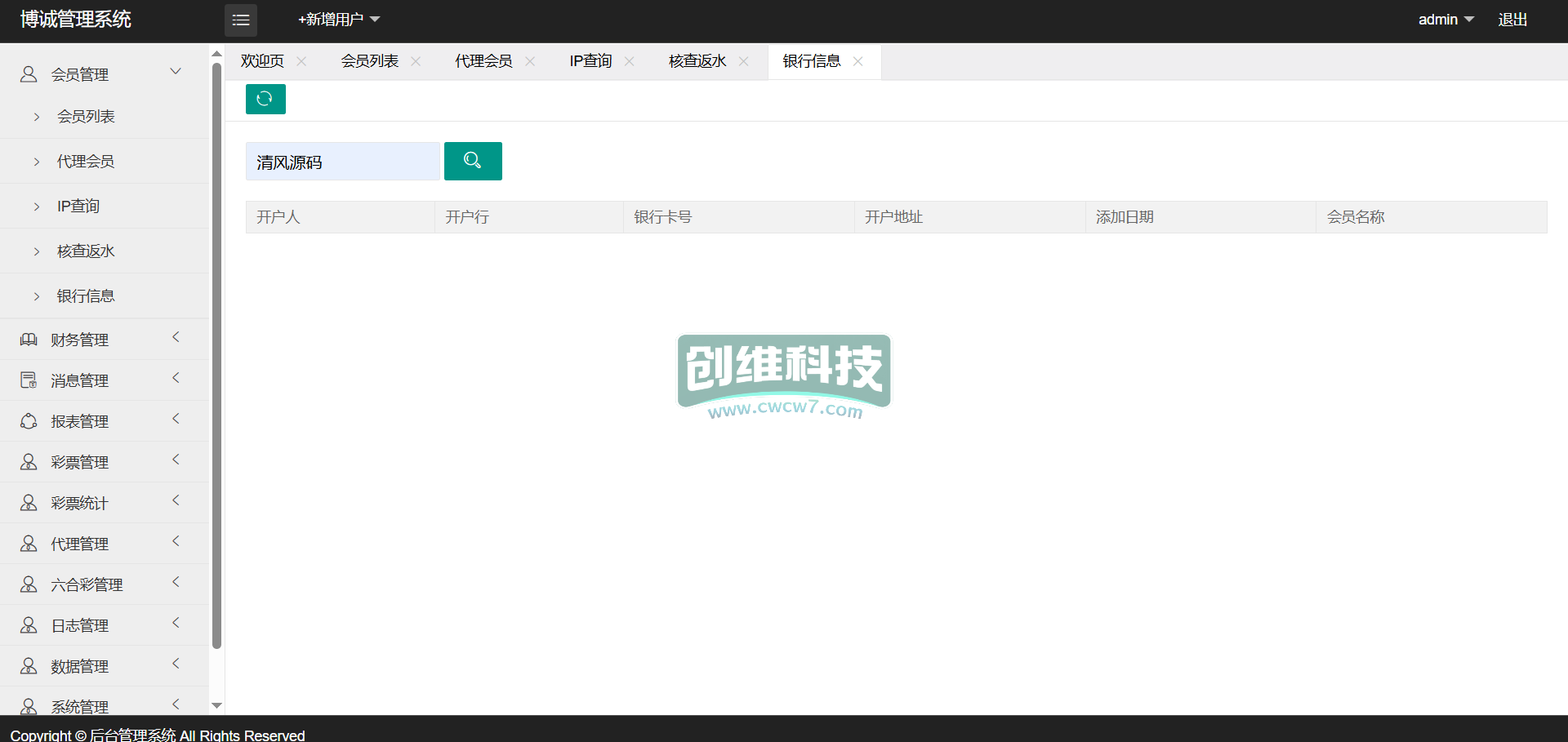Click the 代理管理 user icon
Viewport: 1568px width, 742px height.
click(x=29, y=544)
